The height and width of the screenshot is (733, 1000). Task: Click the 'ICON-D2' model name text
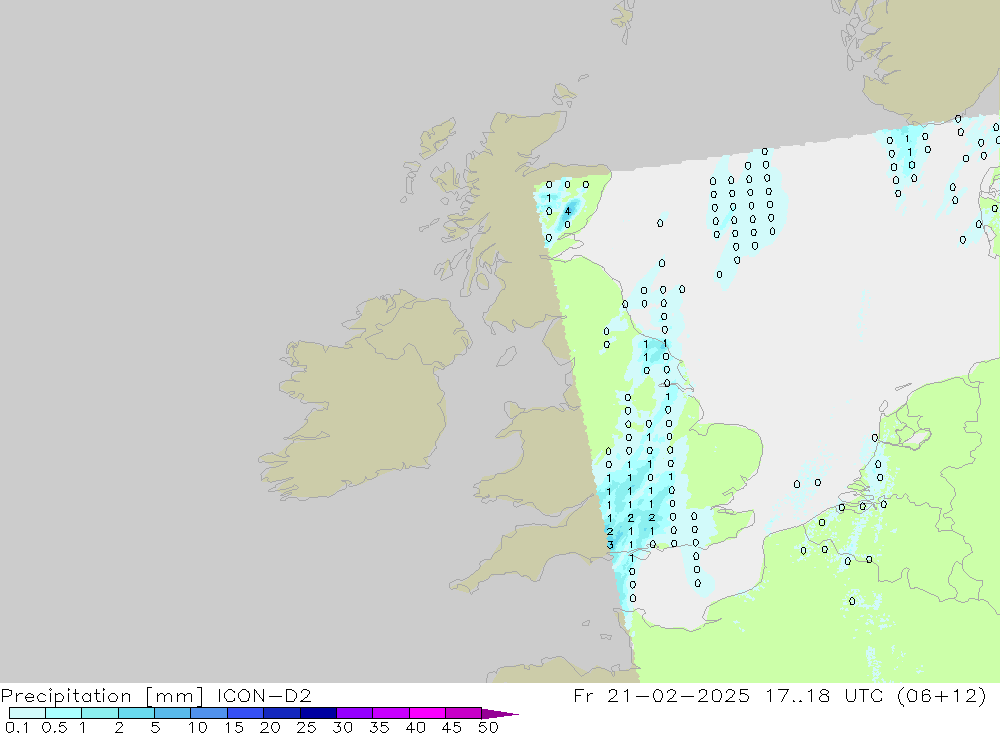click(x=264, y=695)
